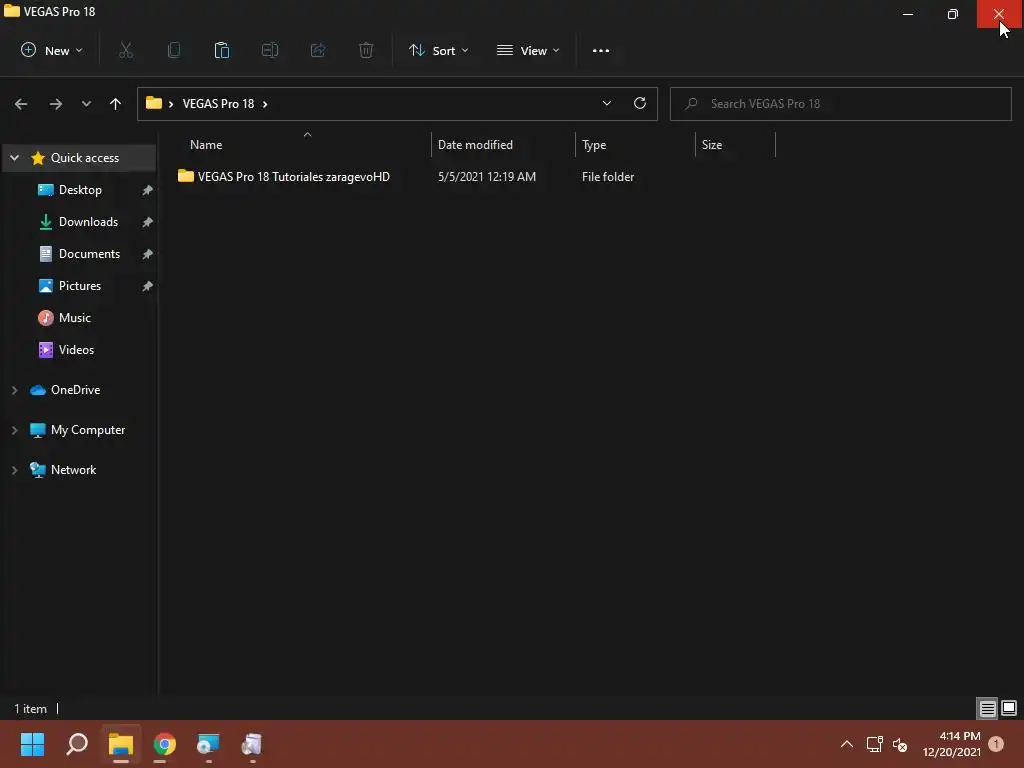
Task: Sort by Type column header
Action: click(594, 145)
